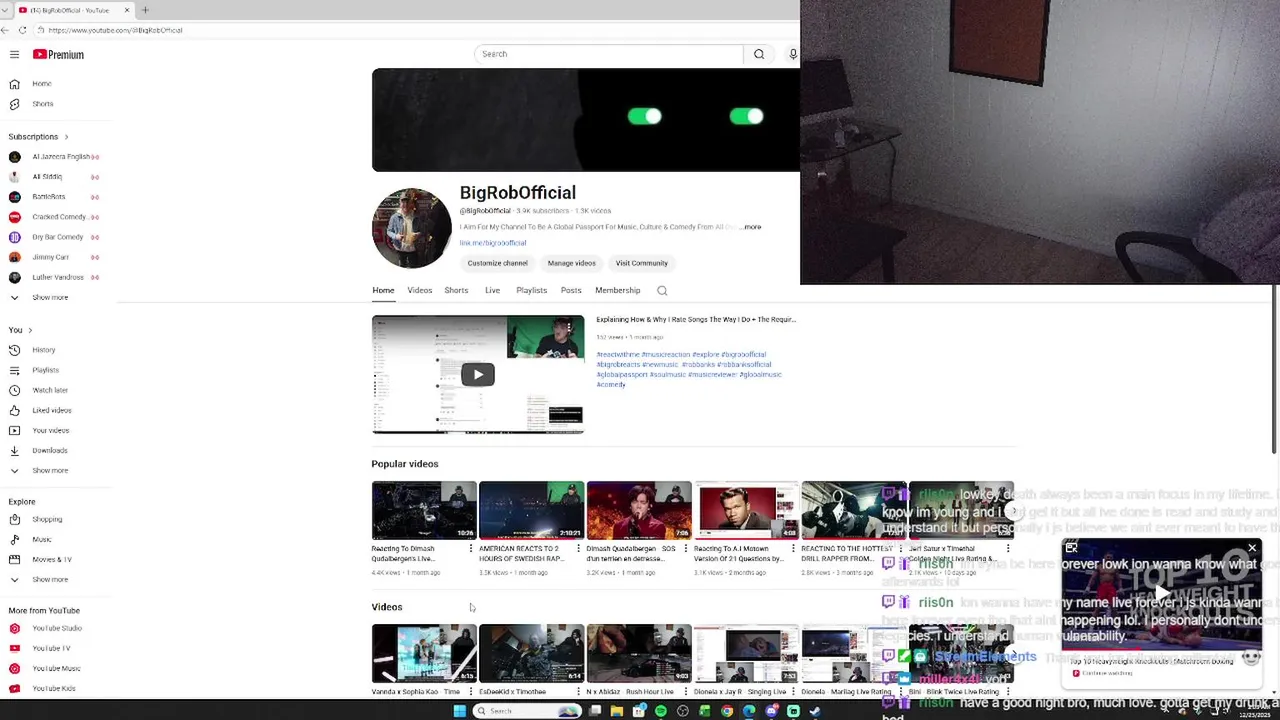Click the voice search microphone icon

(793, 54)
